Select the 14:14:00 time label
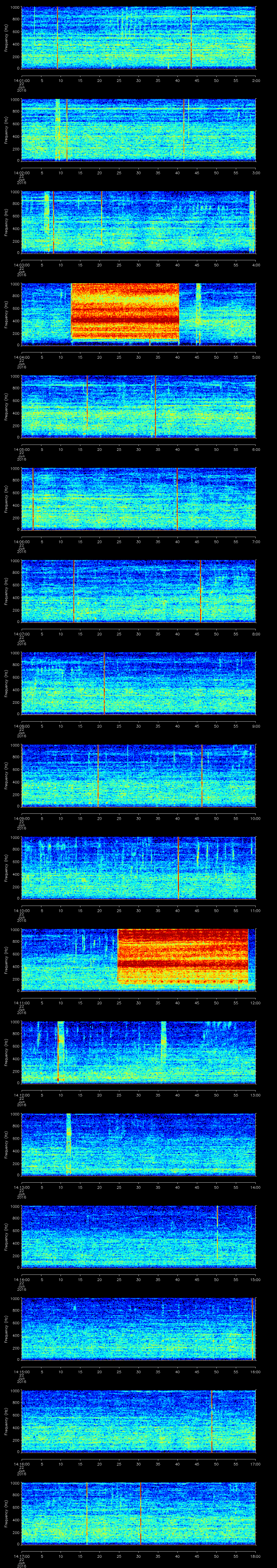 tap(21, 1279)
